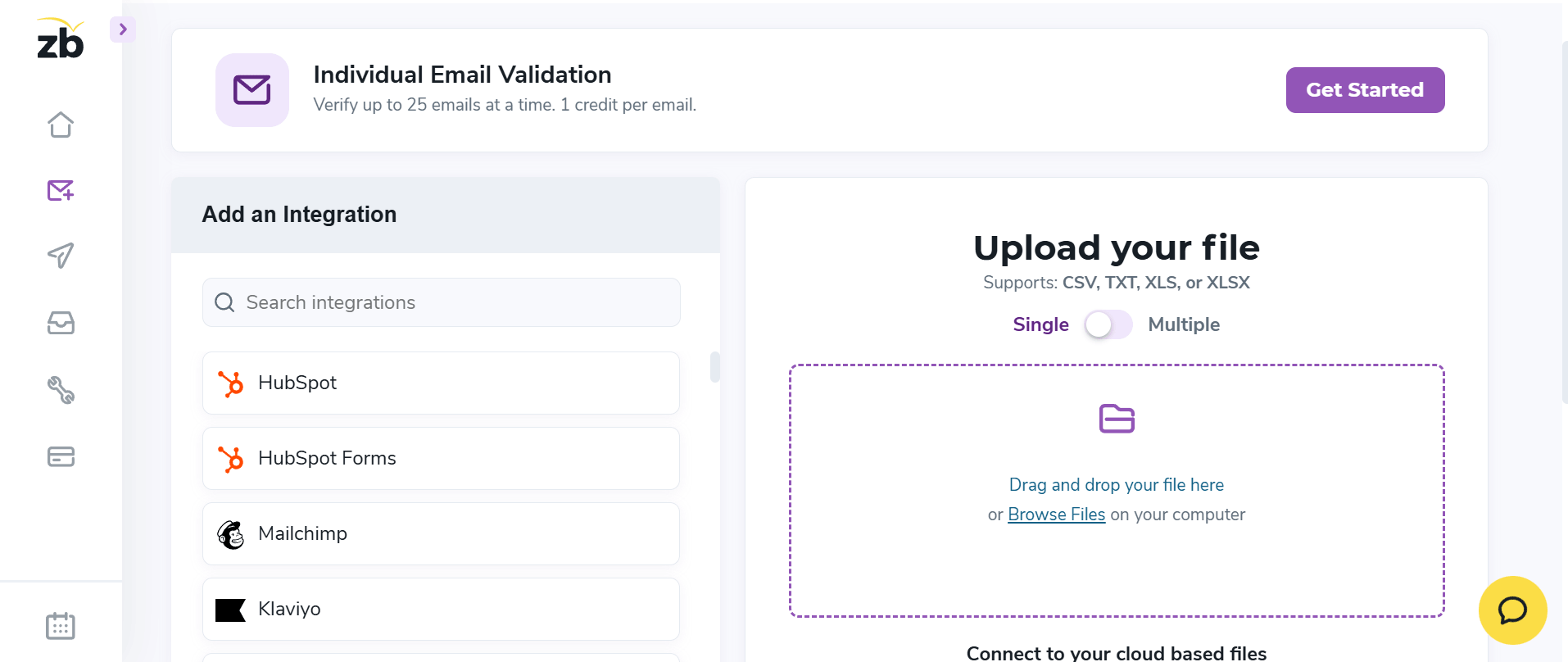Click the Klaviyo flag logo
1568x662 pixels.
231,610
